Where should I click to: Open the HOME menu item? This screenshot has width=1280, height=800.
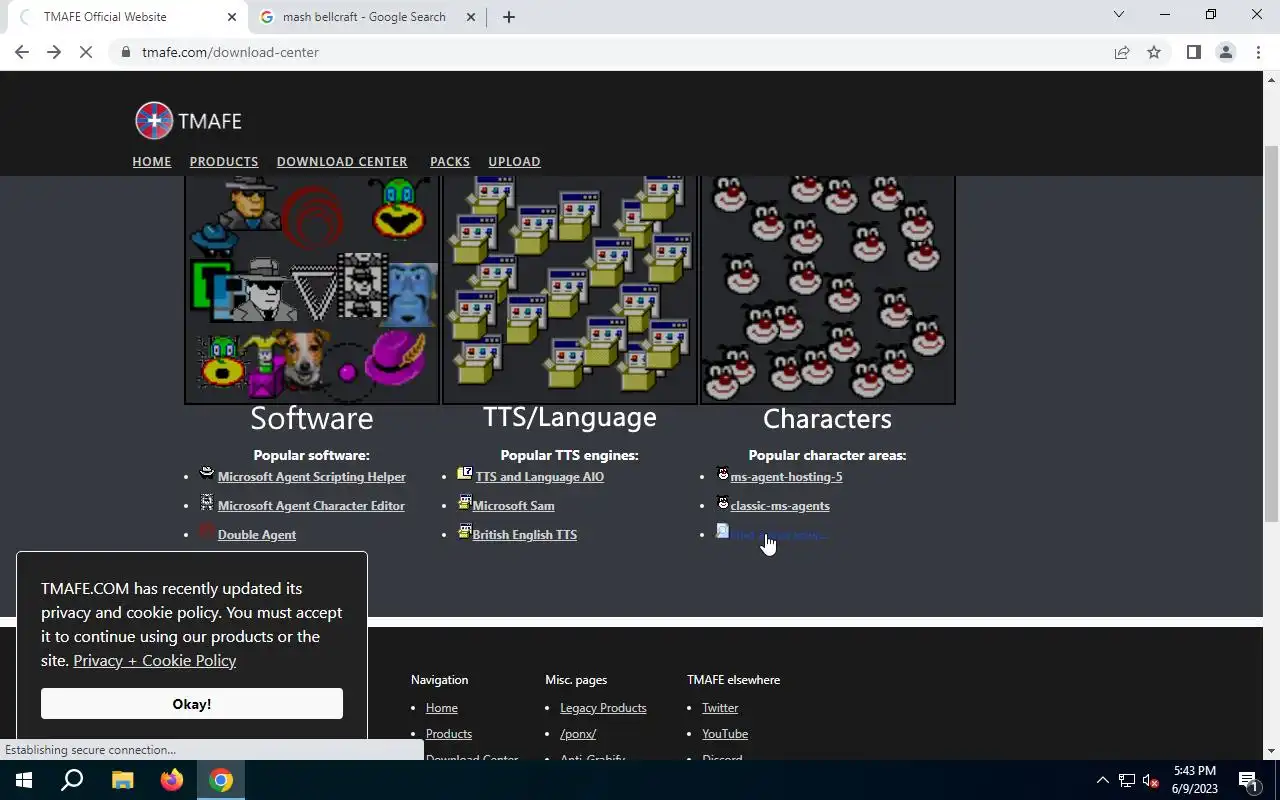click(152, 161)
